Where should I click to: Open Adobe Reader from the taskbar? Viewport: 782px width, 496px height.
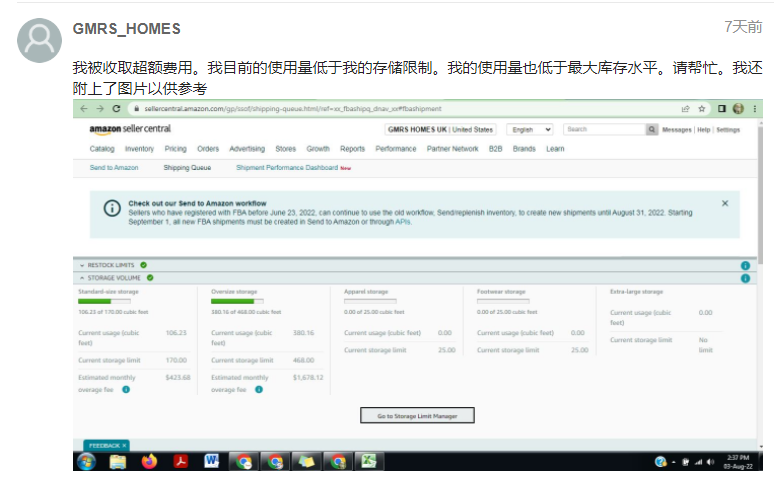pyautogui.click(x=180, y=462)
